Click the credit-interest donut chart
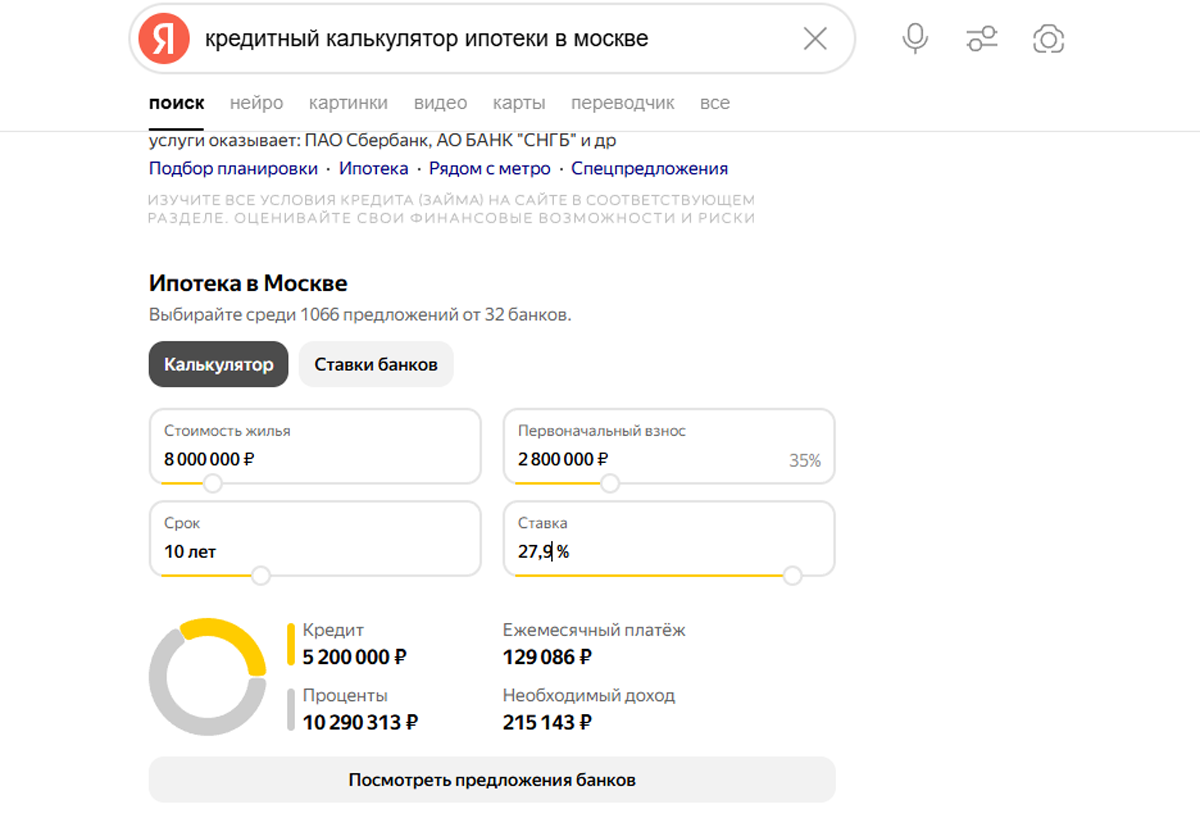Viewport: 1200px width, 818px height. tap(208, 677)
